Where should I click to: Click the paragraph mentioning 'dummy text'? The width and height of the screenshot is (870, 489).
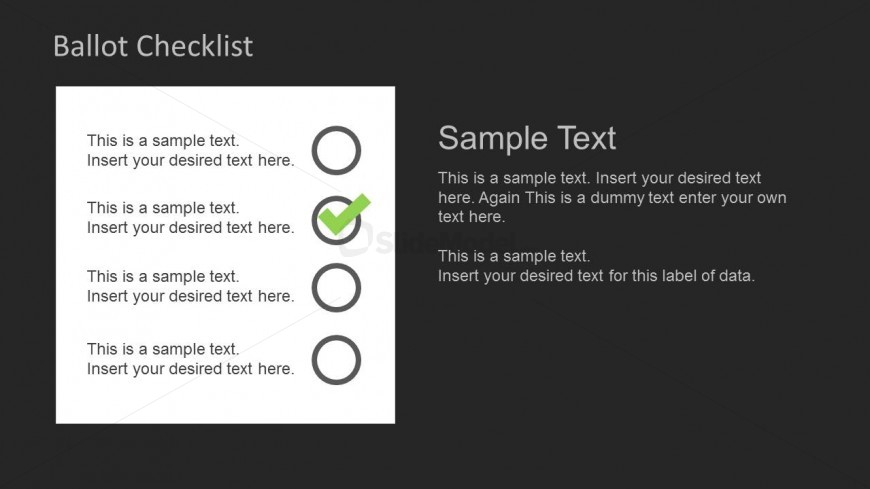611,197
